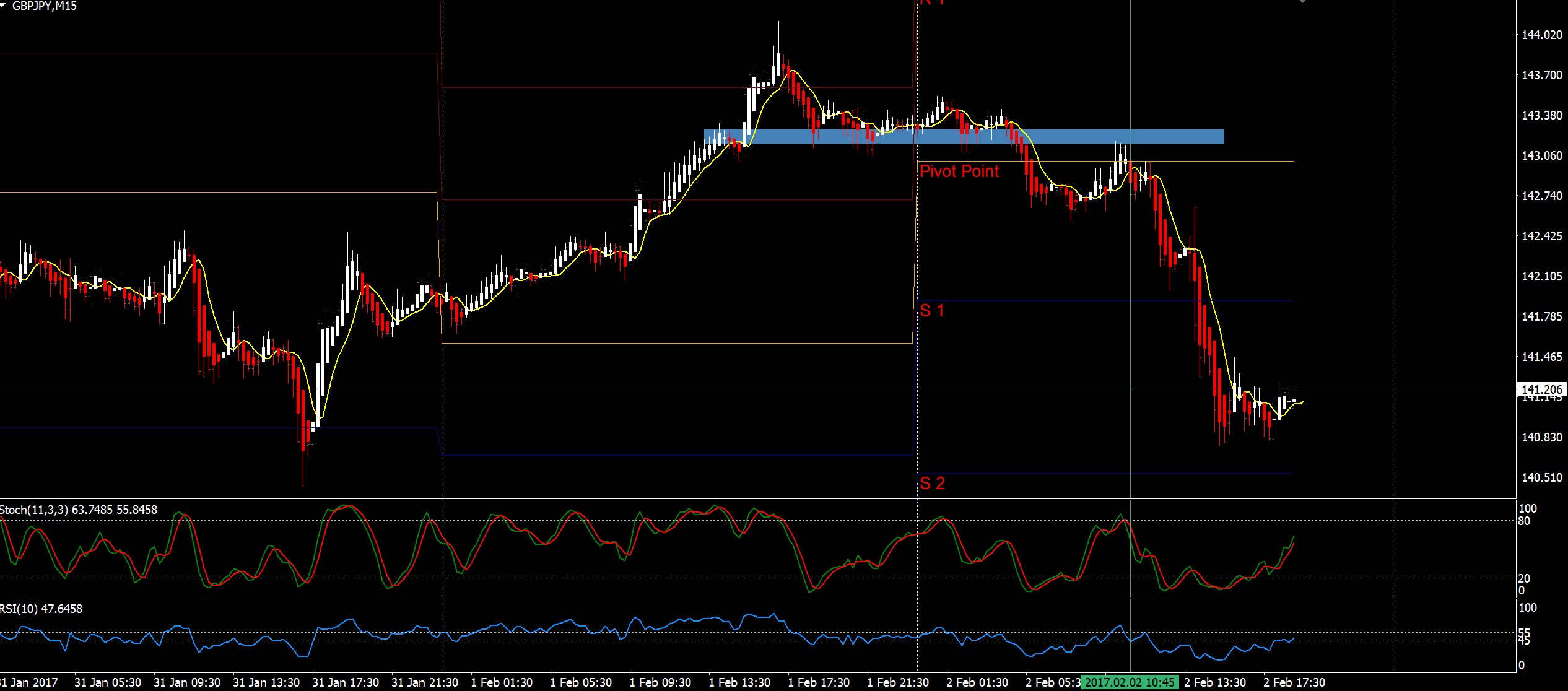The width and height of the screenshot is (1568, 691).
Task: Click the current price tag 141.206
Action: (1541, 389)
